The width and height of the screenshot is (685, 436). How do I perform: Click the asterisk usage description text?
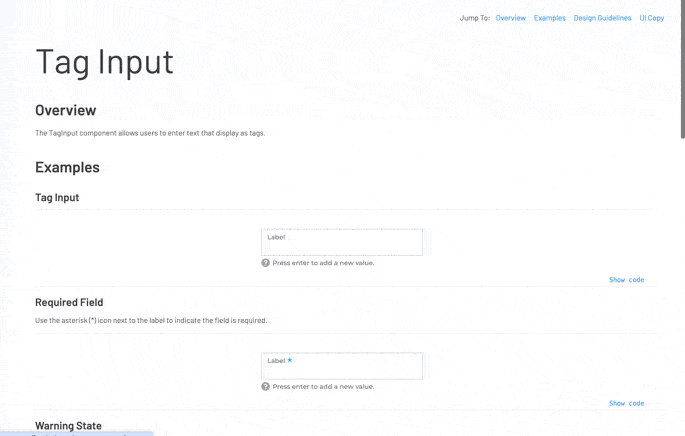[151, 320]
